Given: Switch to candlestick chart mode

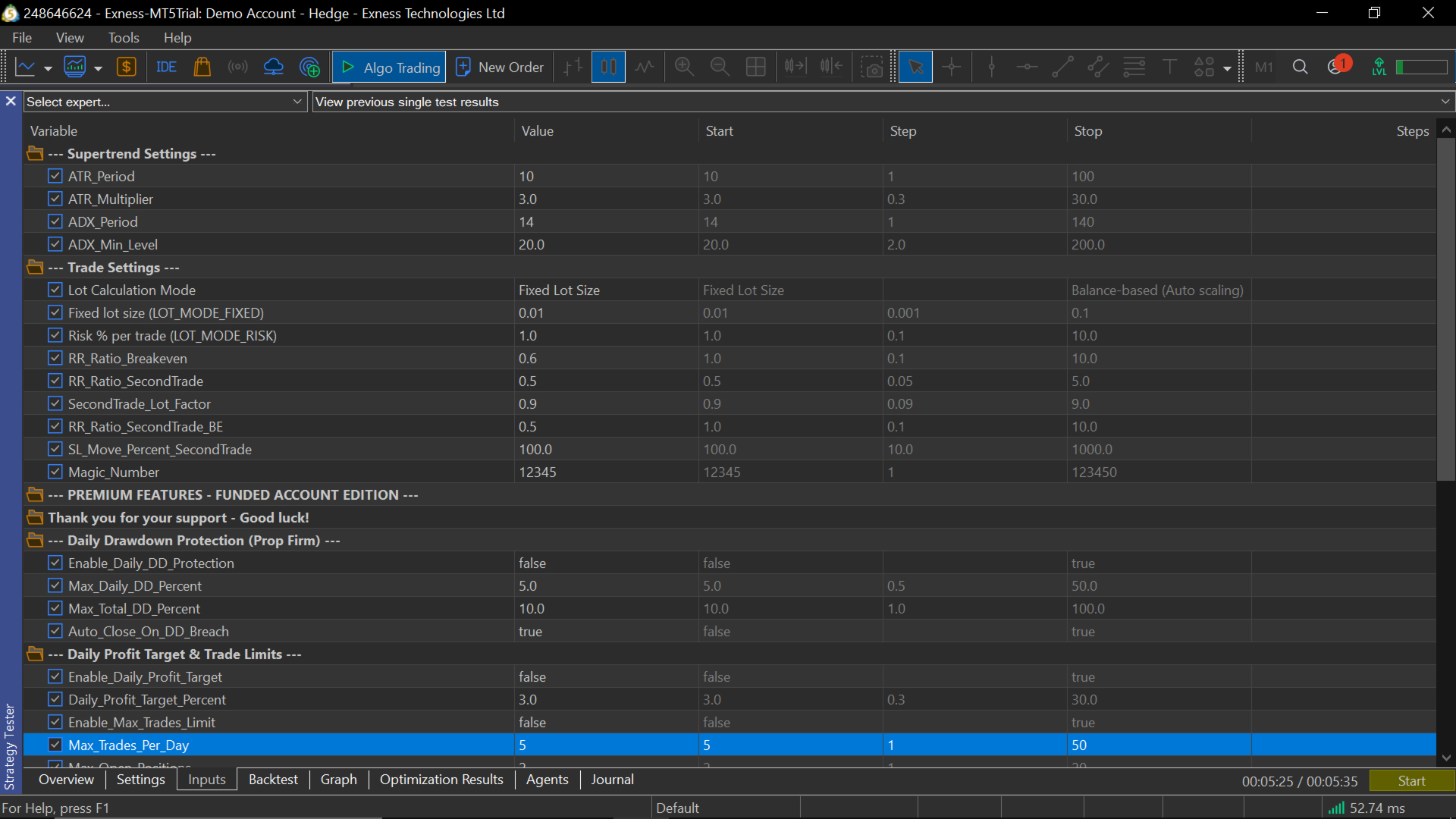Looking at the screenshot, I should click(608, 67).
